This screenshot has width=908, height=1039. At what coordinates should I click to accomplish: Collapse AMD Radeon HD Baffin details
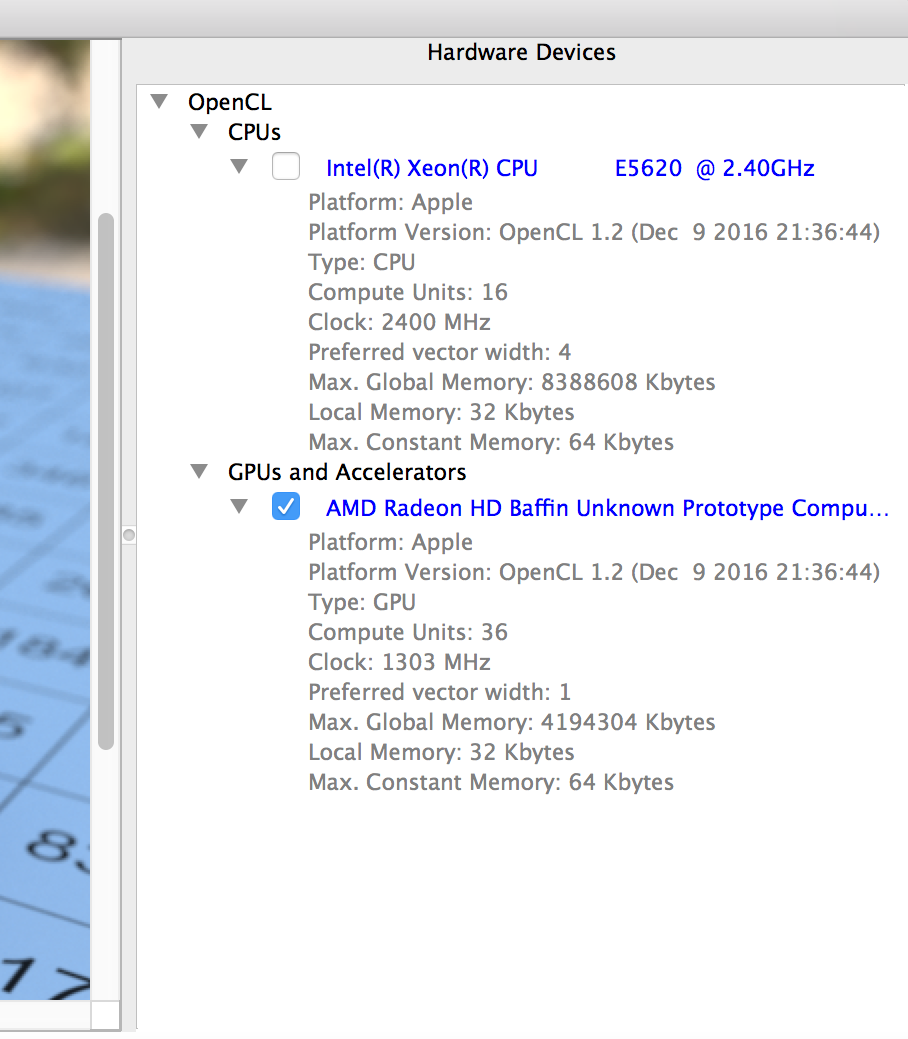(239, 506)
